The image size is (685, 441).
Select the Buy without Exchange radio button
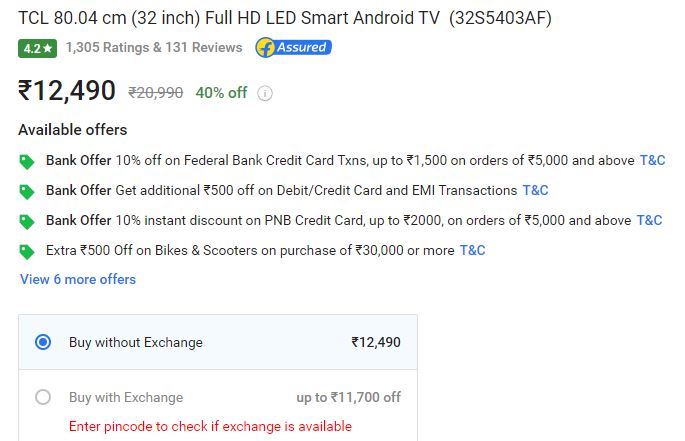(43, 342)
